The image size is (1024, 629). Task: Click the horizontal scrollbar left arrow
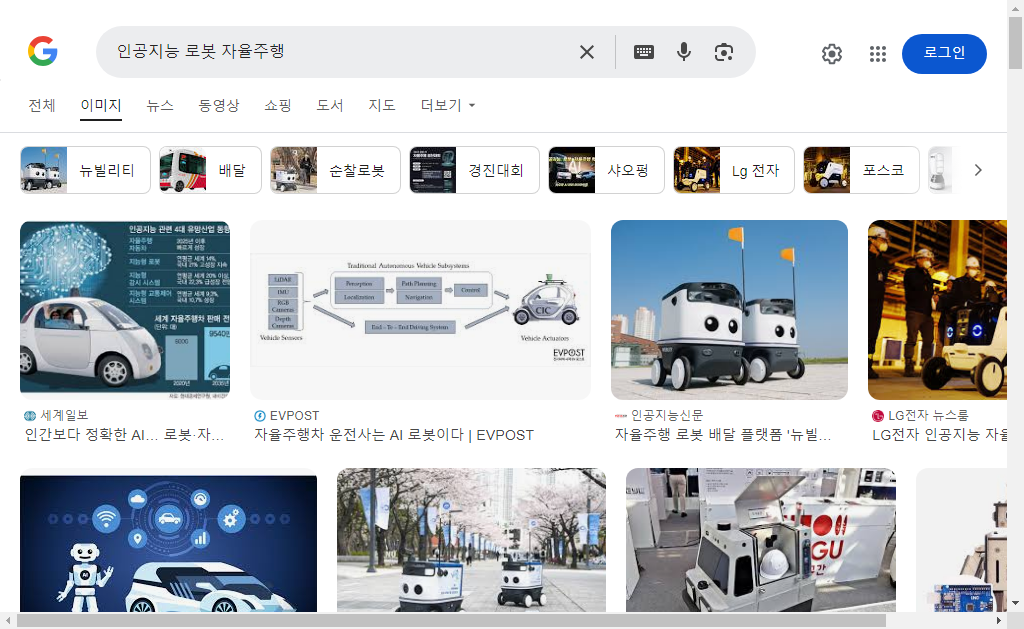pos(8,621)
